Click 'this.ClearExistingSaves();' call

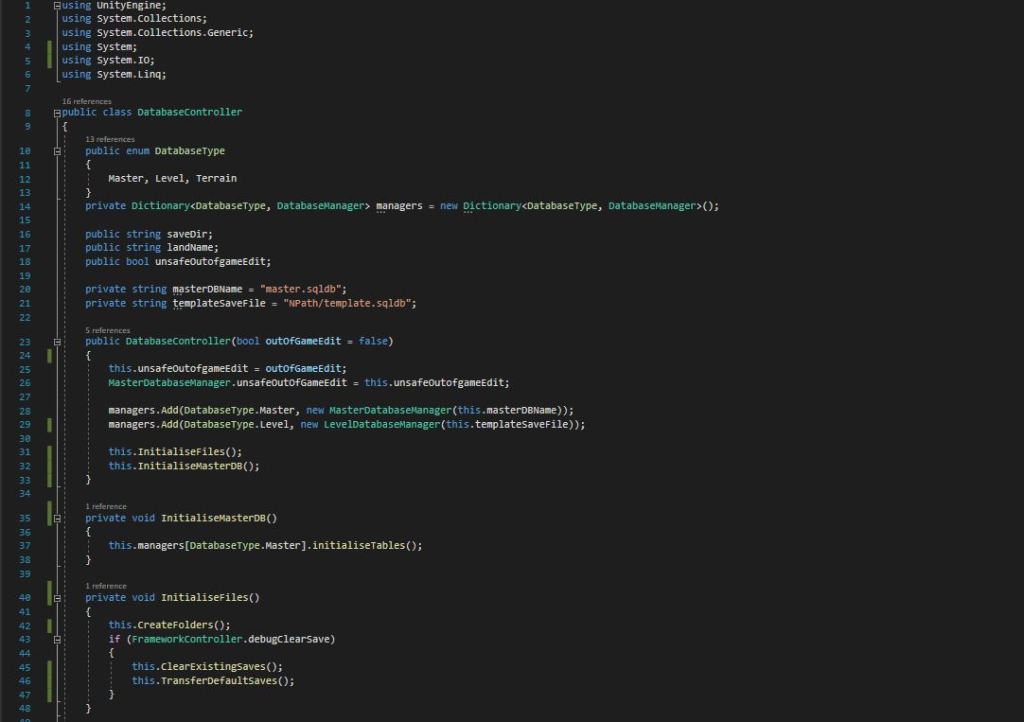207,667
